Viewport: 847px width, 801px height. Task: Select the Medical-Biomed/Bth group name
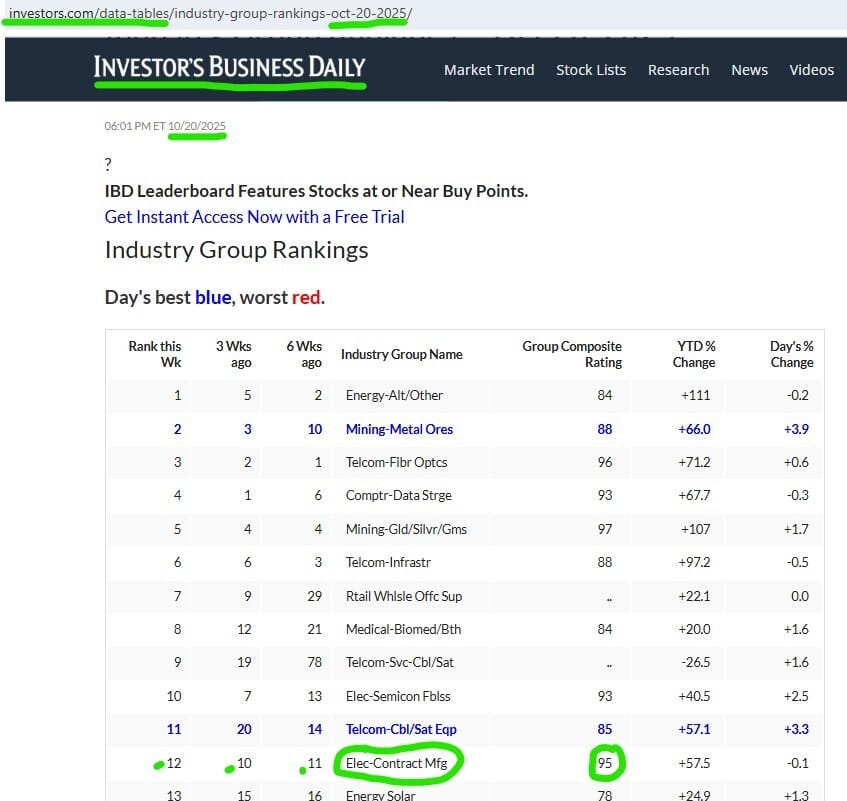coord(404,629)
